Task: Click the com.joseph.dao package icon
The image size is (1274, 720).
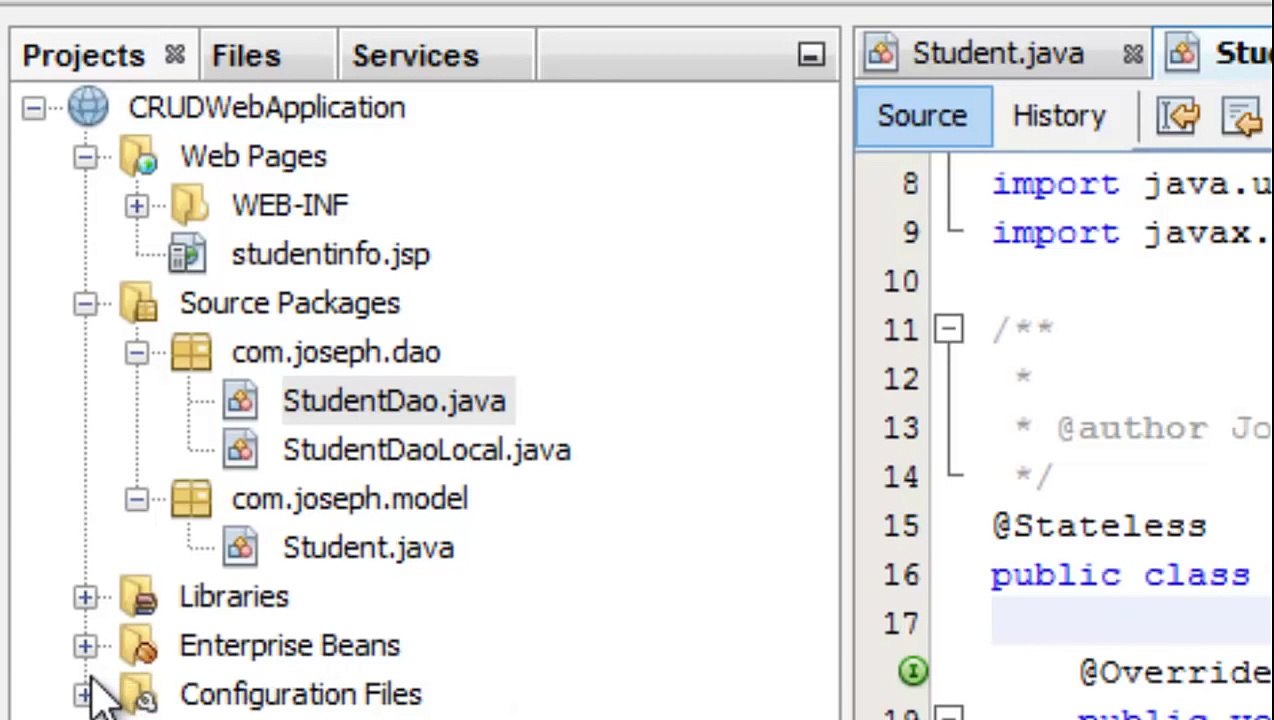Action: point(191,352)
